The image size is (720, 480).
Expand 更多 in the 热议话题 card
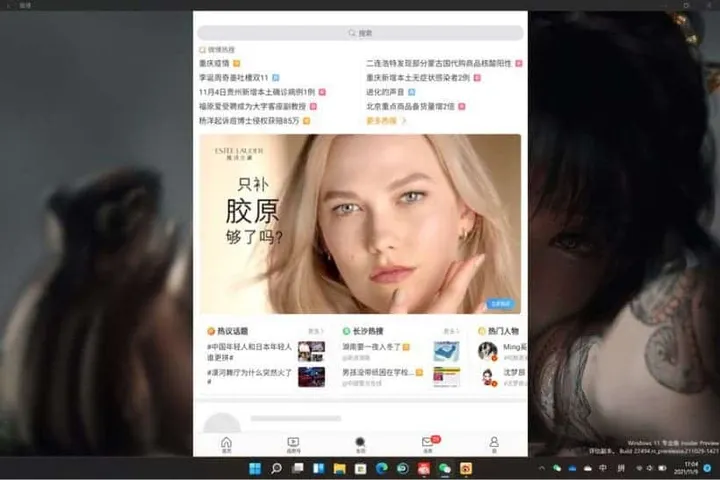point(316,331)
